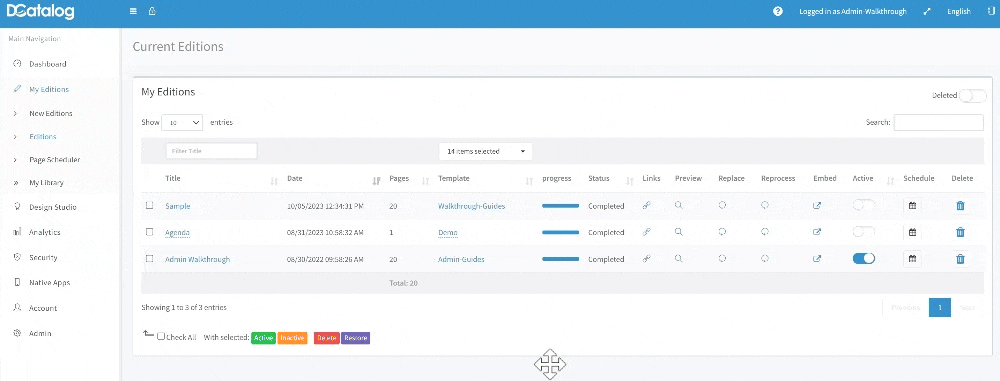
Task: Open schedule calendar for Agenda edition
Action: point(913,232)
